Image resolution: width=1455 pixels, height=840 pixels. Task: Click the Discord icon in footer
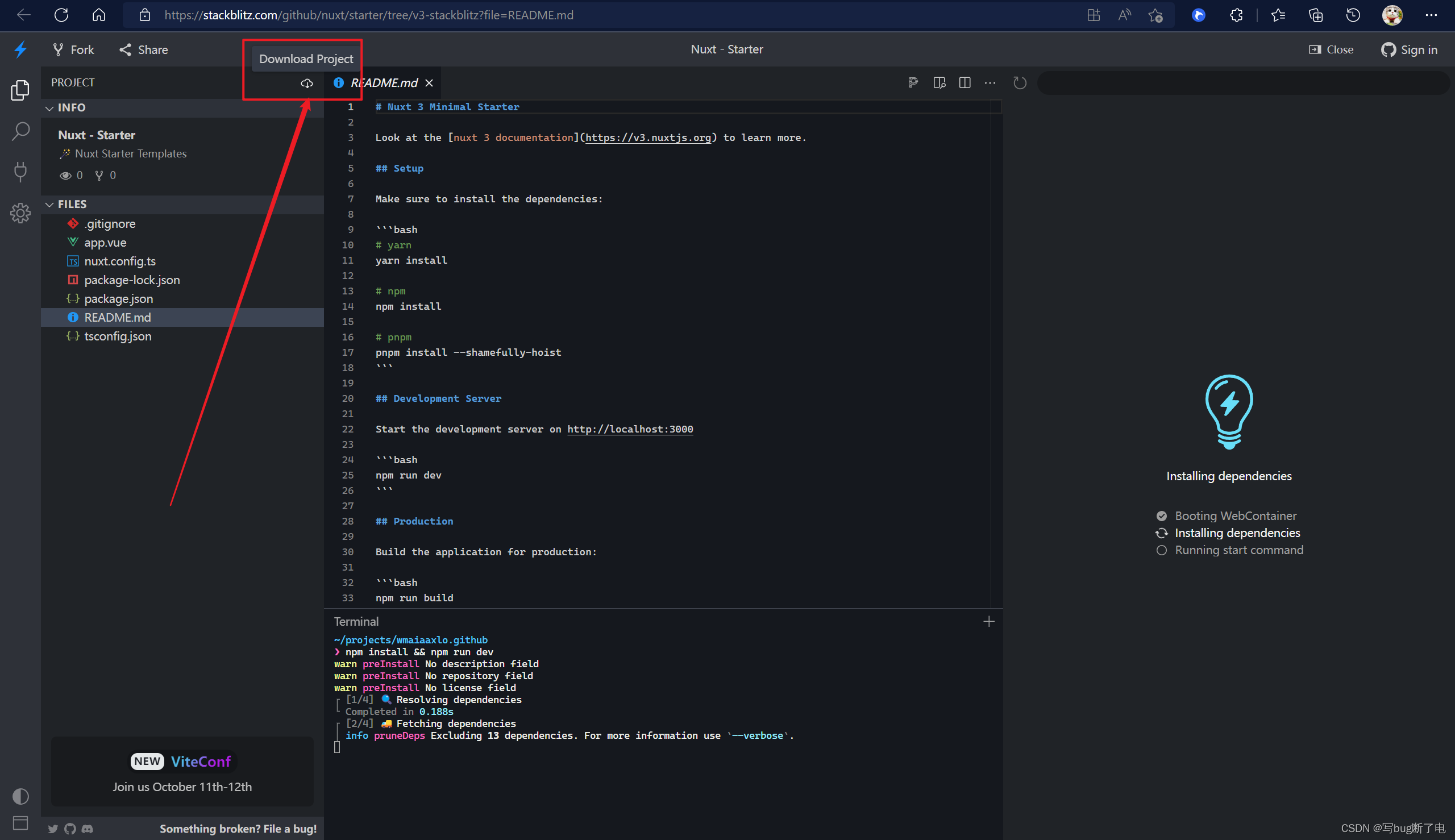(x=87, y=829)
